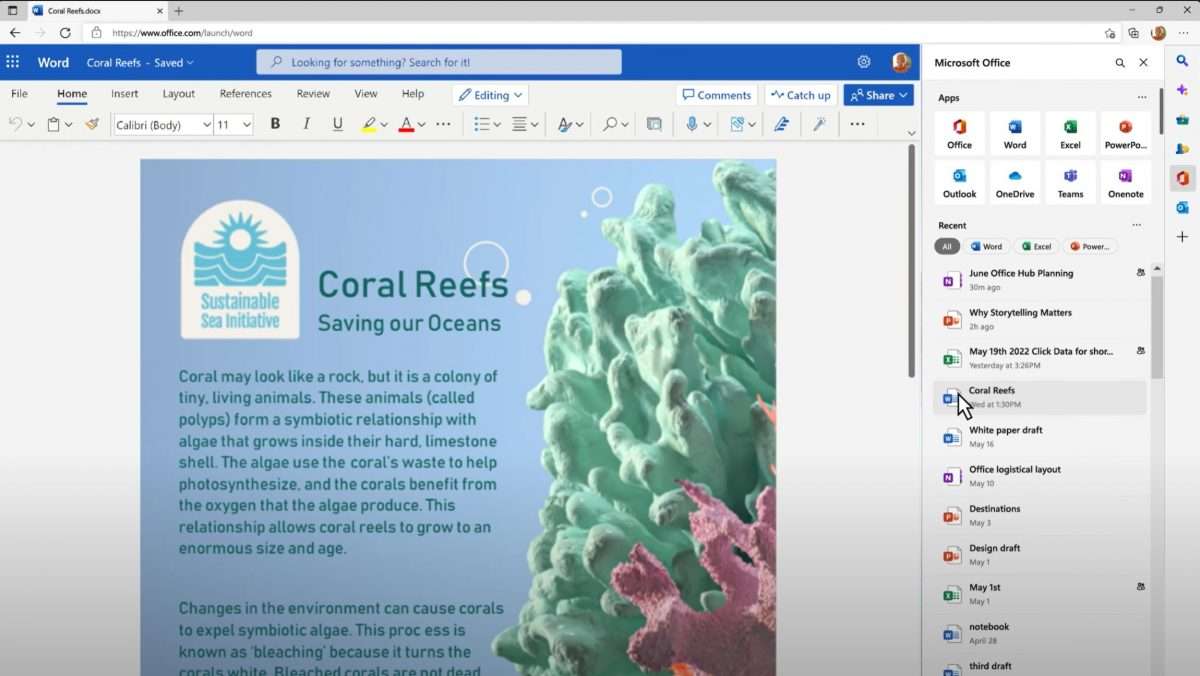Toggle italic formatting

pos(306,124)
